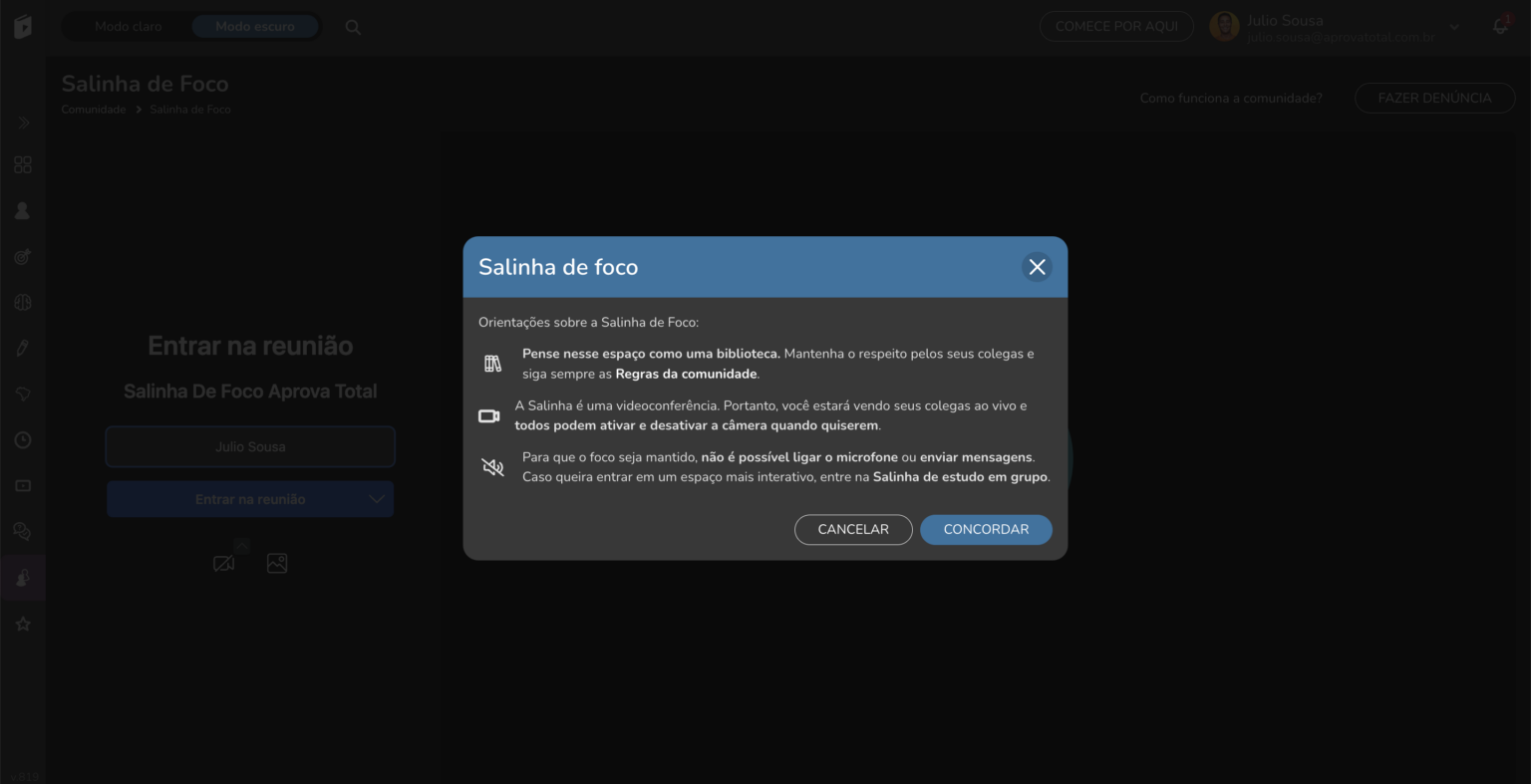Close the Salinha de foco dialog with X
1531x784 pixels.
click(1037, 267)
